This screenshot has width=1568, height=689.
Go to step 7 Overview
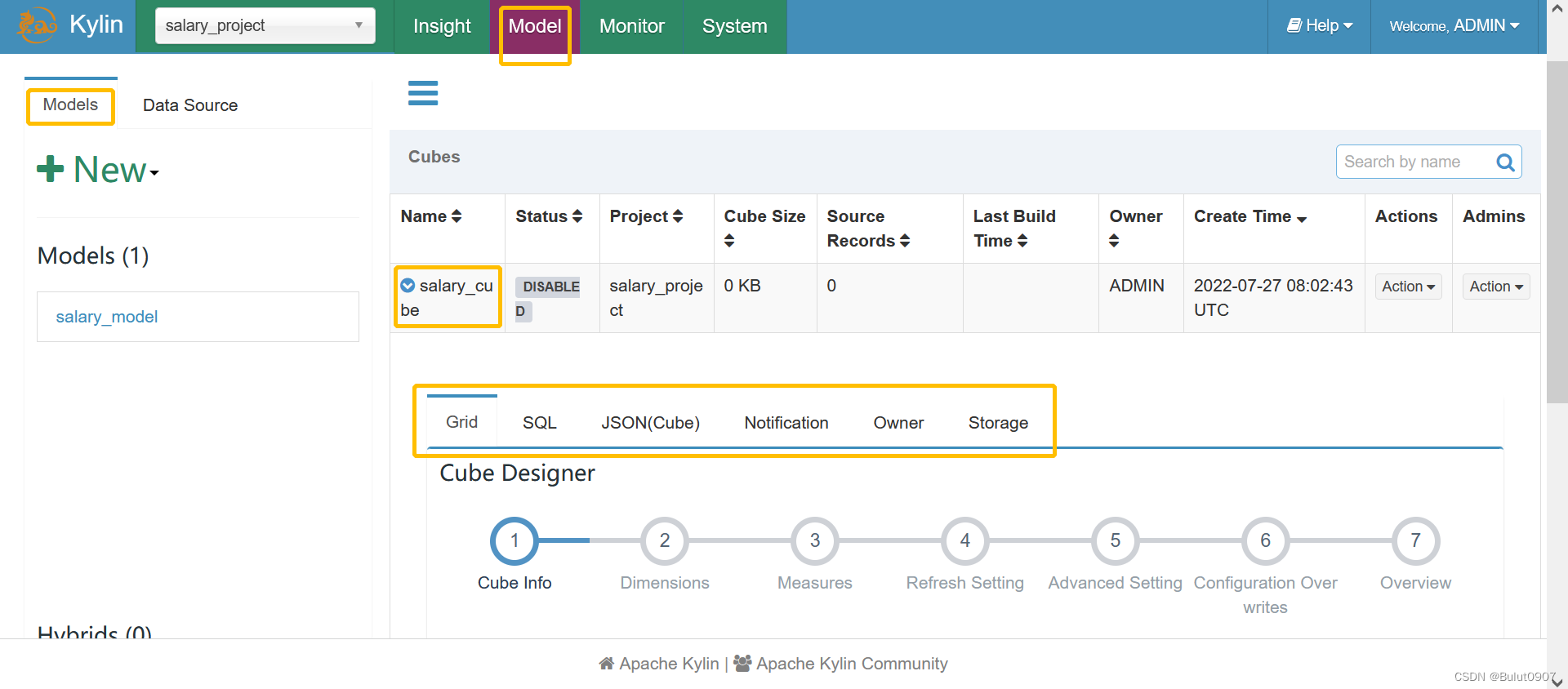[1415, 540]
